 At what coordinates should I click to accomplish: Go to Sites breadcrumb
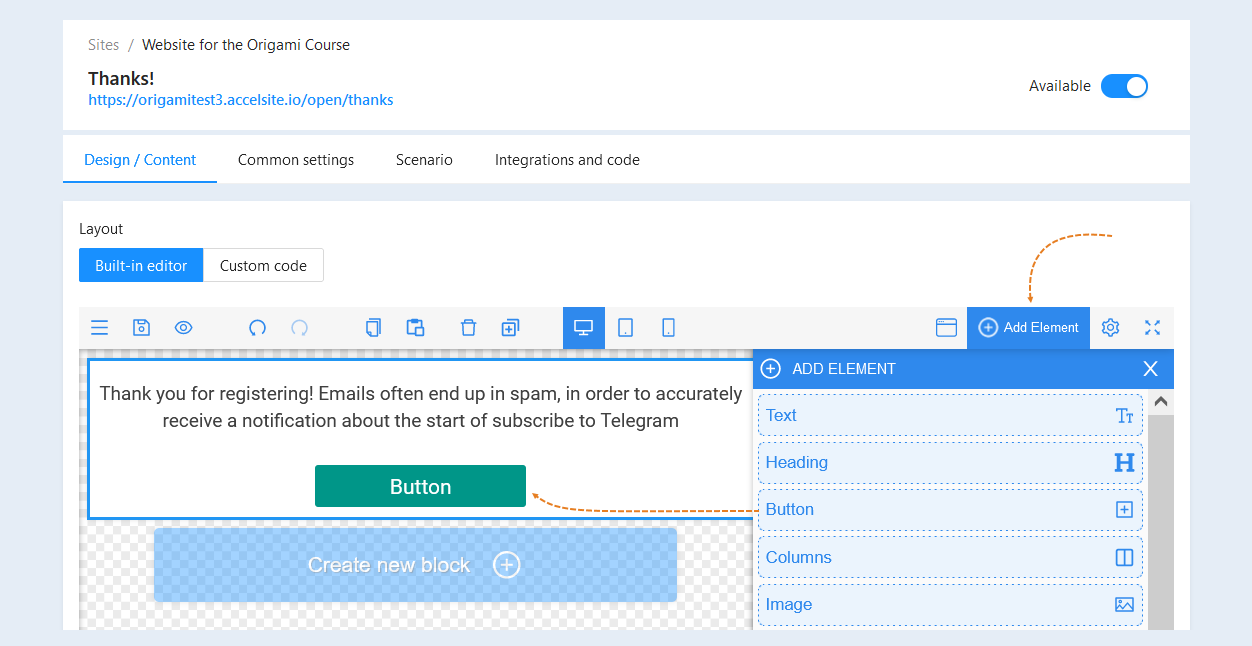[103, 45]
